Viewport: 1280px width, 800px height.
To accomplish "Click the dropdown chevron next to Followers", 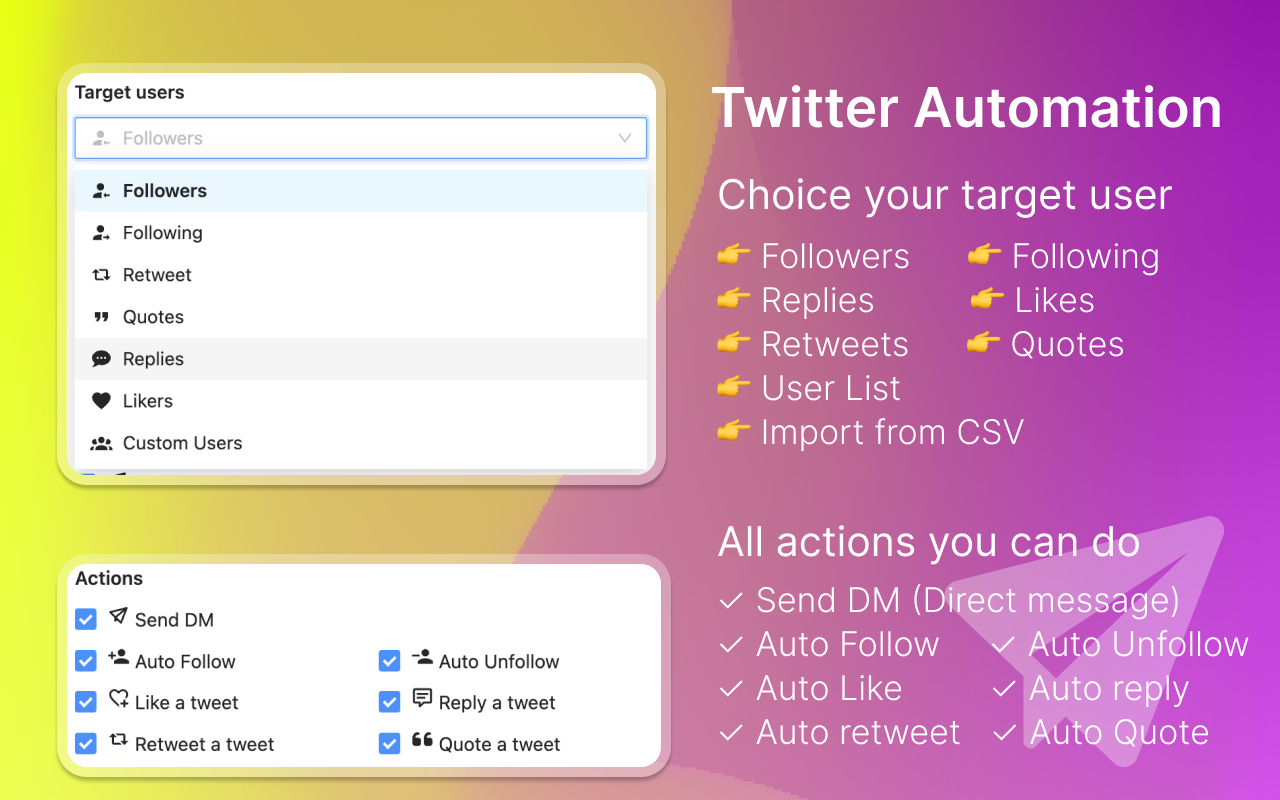I will tap(625, 138).
